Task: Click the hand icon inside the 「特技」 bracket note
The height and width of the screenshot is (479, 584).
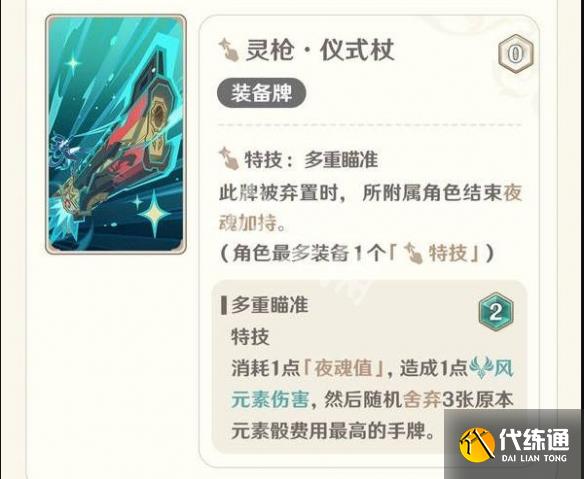Action: pyautogui.click(x=413, y=253)
